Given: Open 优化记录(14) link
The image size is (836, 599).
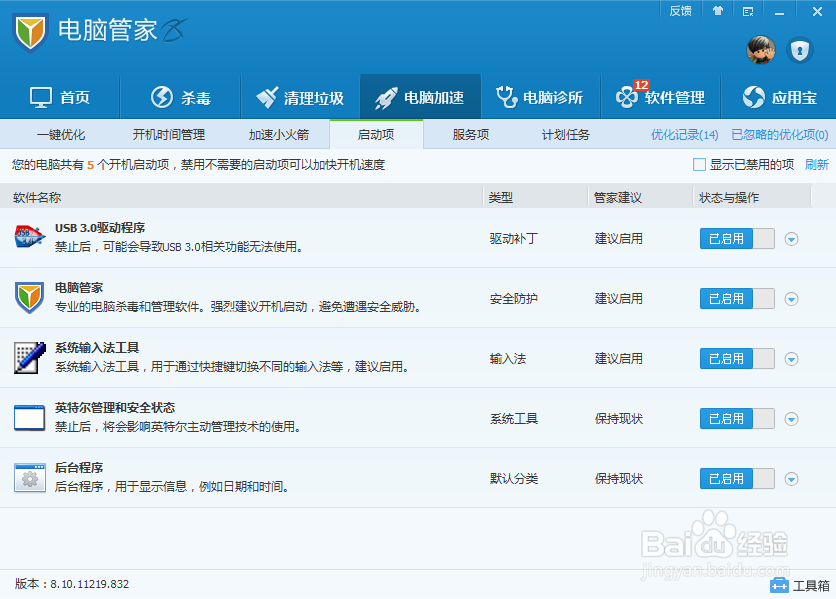Looking at the screenshot, I should tap(685, 134).
